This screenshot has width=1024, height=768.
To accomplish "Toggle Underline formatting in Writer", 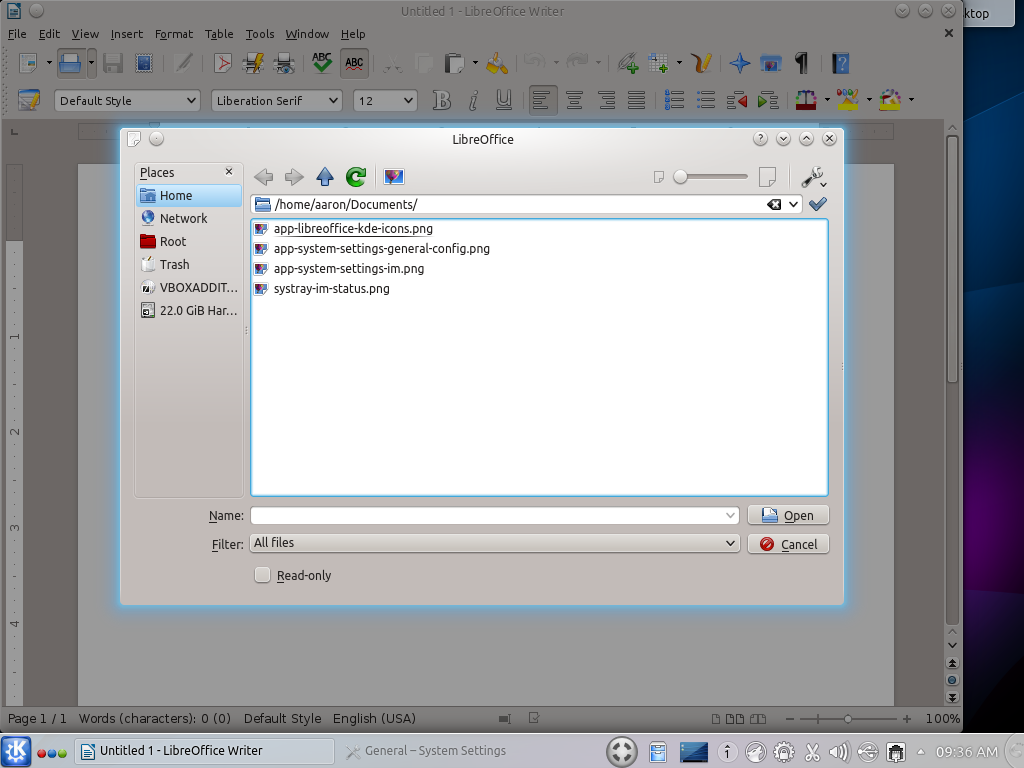I will [504, 100].
